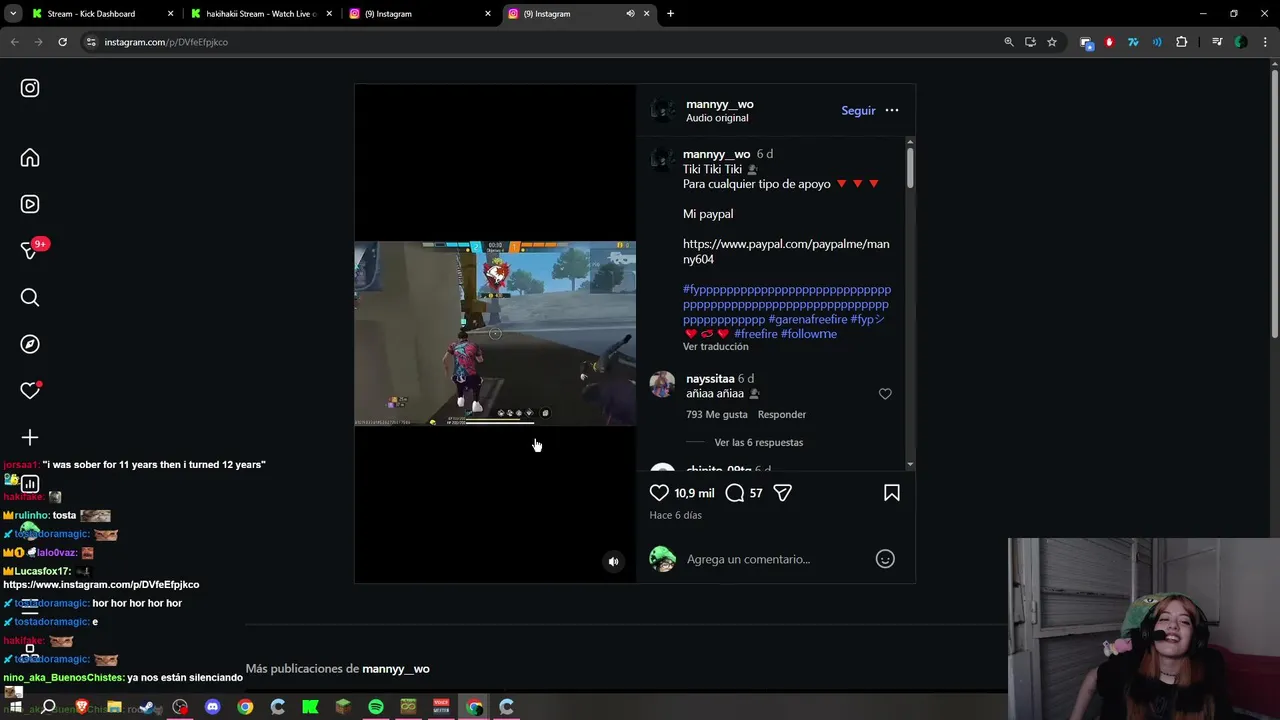Image resolution: width=1280 pixels, height=720 pixels.
Task: Open tab search dropdown arrow
Action: [x=13, y=14]
